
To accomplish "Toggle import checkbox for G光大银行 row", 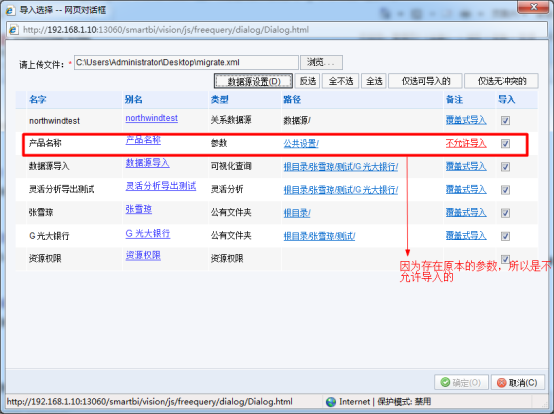I will [x=505, y=236].
